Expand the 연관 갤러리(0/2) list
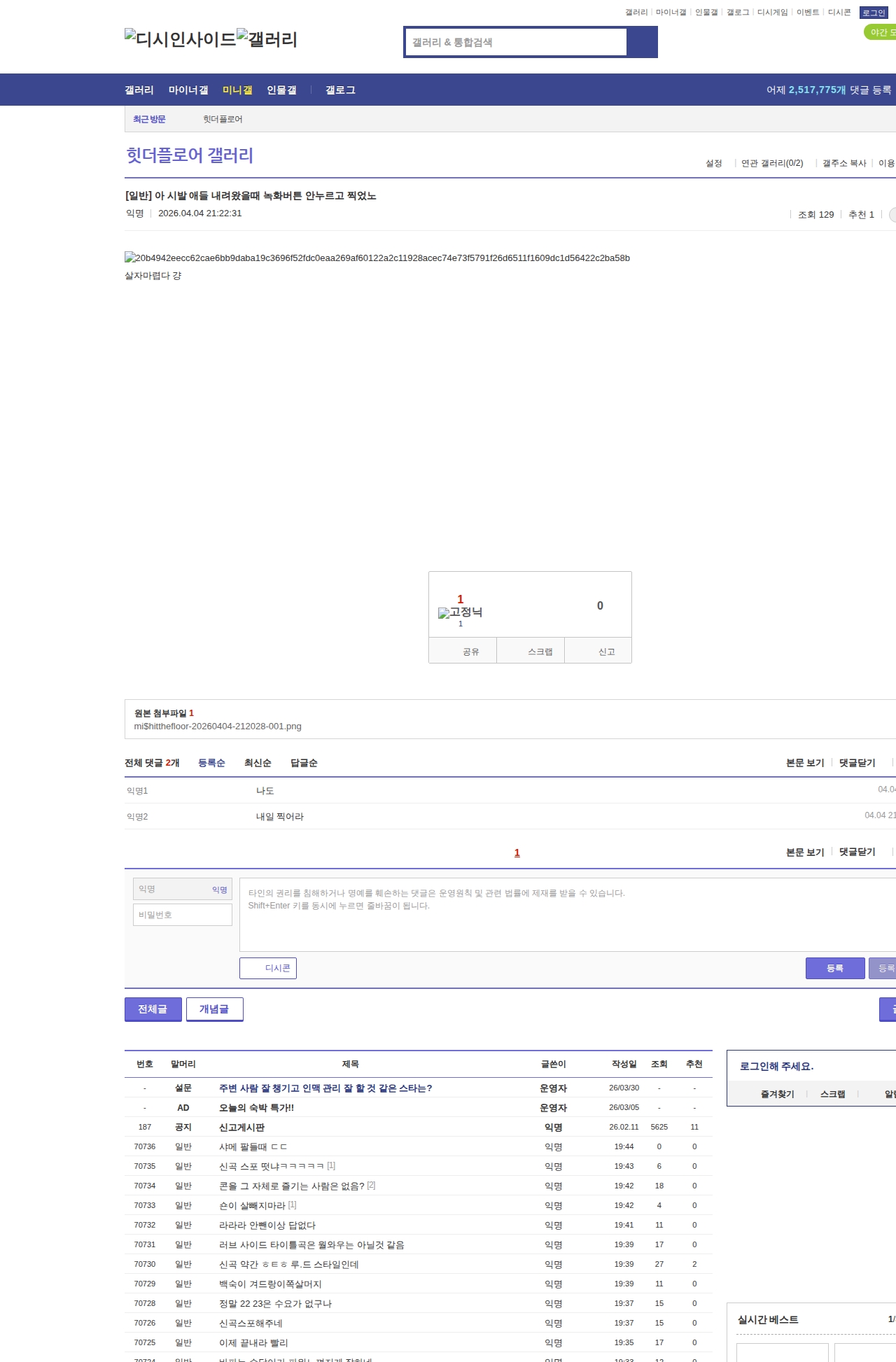Image resolution: width=896 pixels, height=1362 pixels. point(772,163)
